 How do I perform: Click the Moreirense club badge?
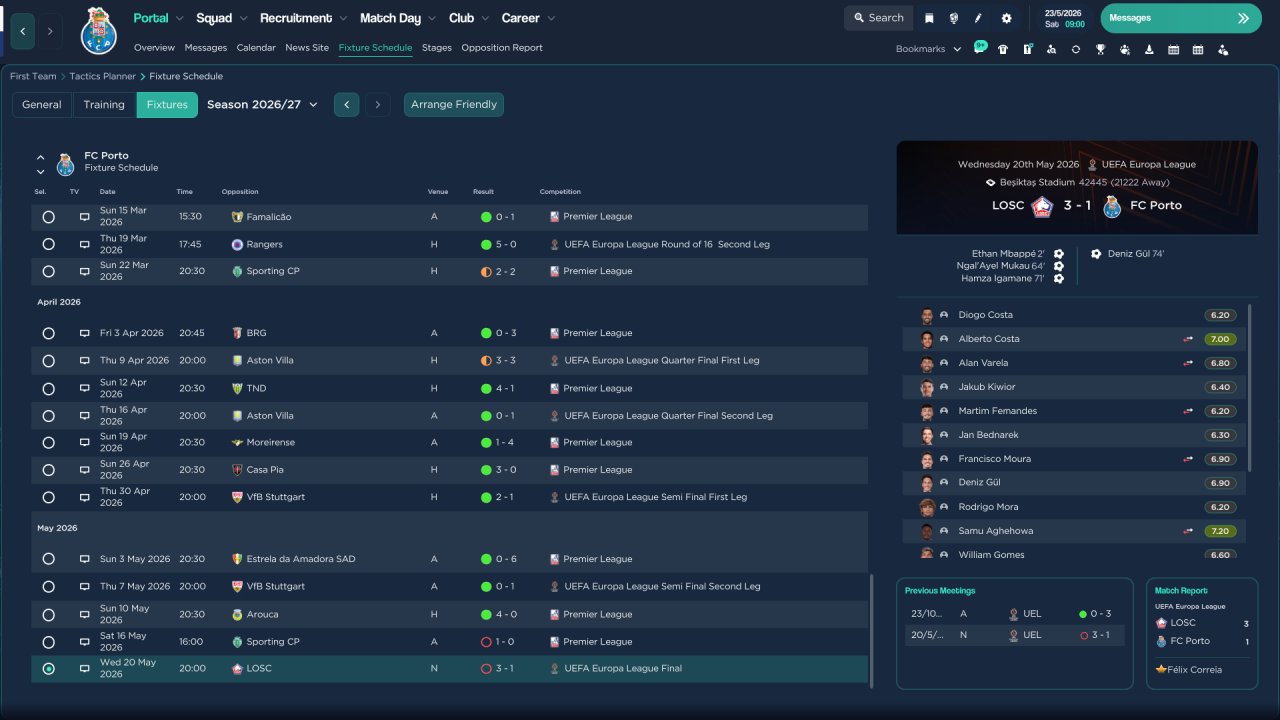coord(237,443)
